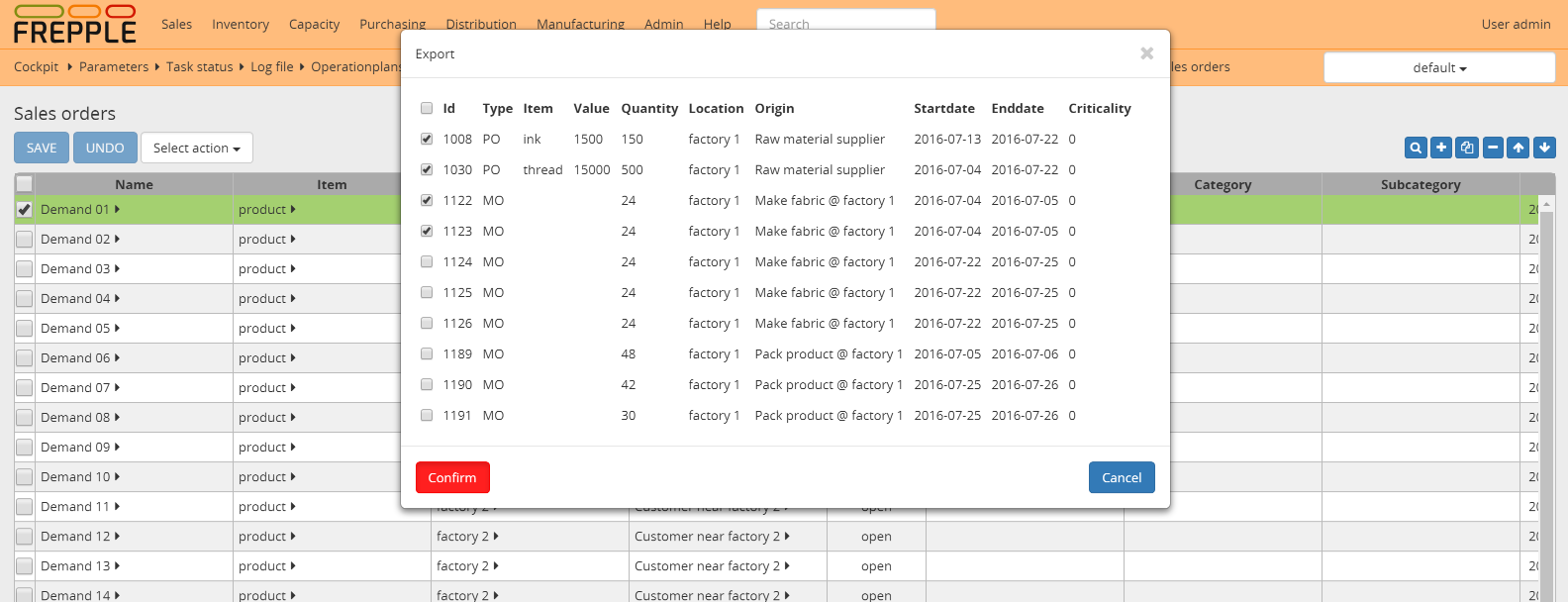Click the sales orders grid vertical scrollbar
The width and height of the screenshot is (1568, 602).
point(1547,396)
